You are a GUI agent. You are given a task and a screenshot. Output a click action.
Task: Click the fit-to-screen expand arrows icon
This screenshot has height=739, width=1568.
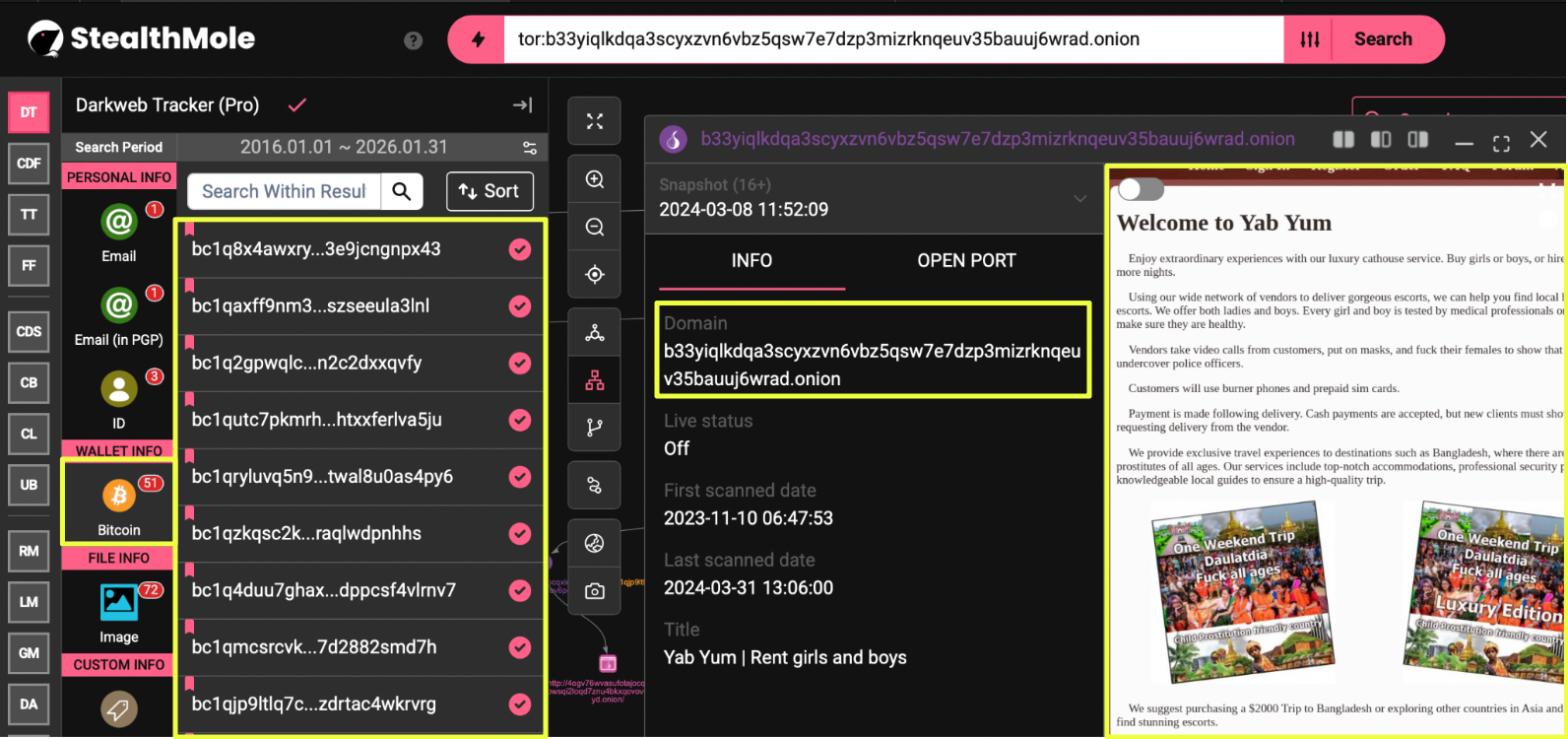[594, 121]
